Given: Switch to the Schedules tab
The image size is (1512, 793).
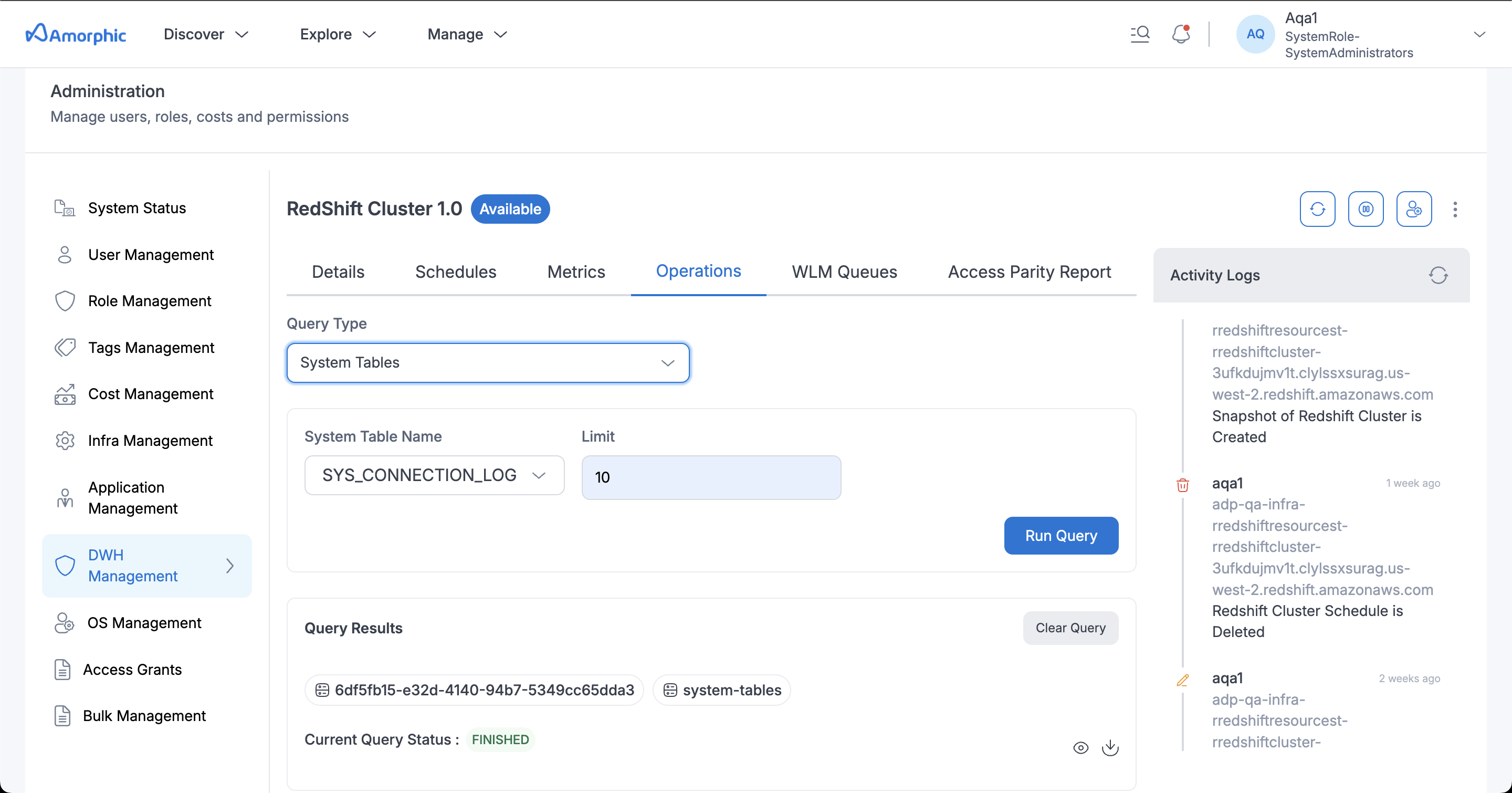Looking at the screenshot, I should 456,272.
